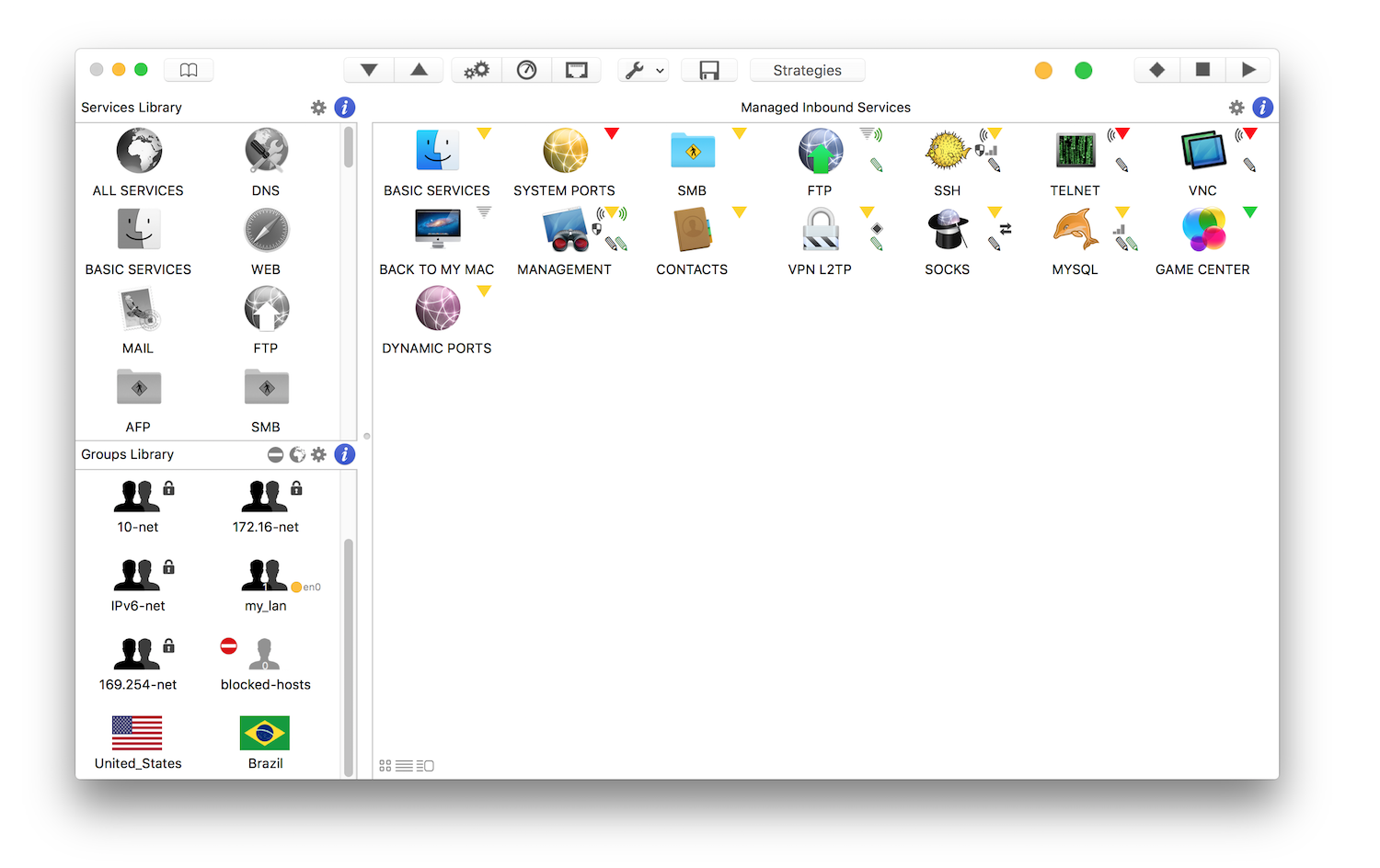Open Managed Inbound Services info button
This screenshot has width=1380, height=868.
click(1263, 108)
